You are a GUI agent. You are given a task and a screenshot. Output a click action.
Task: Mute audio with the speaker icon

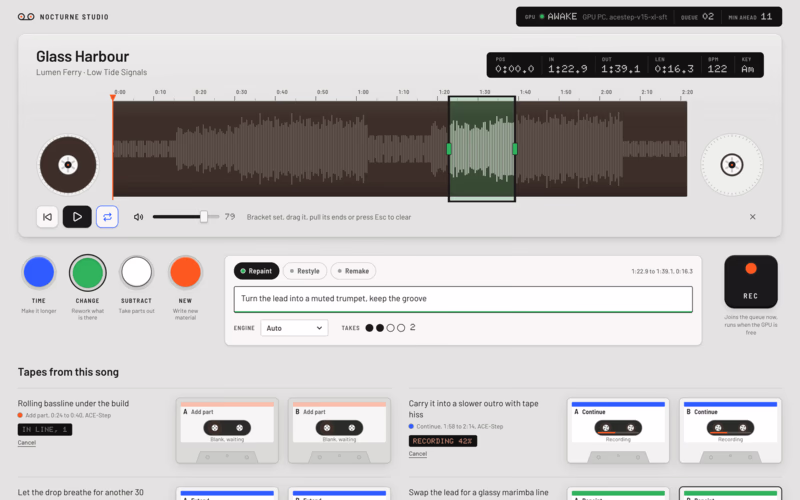(138, 217)
